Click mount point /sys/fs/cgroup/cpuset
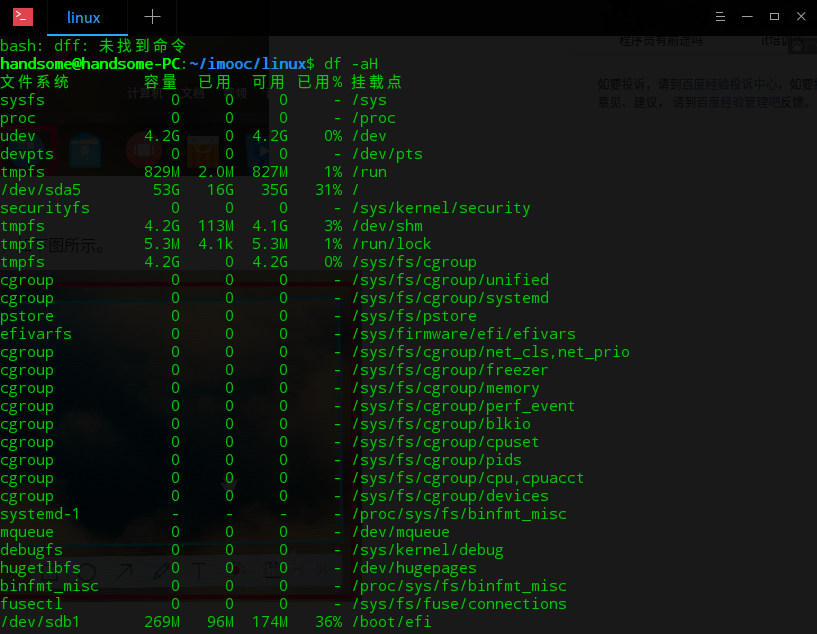The width and height of the screenshot is (817, 634). (445, 442)
